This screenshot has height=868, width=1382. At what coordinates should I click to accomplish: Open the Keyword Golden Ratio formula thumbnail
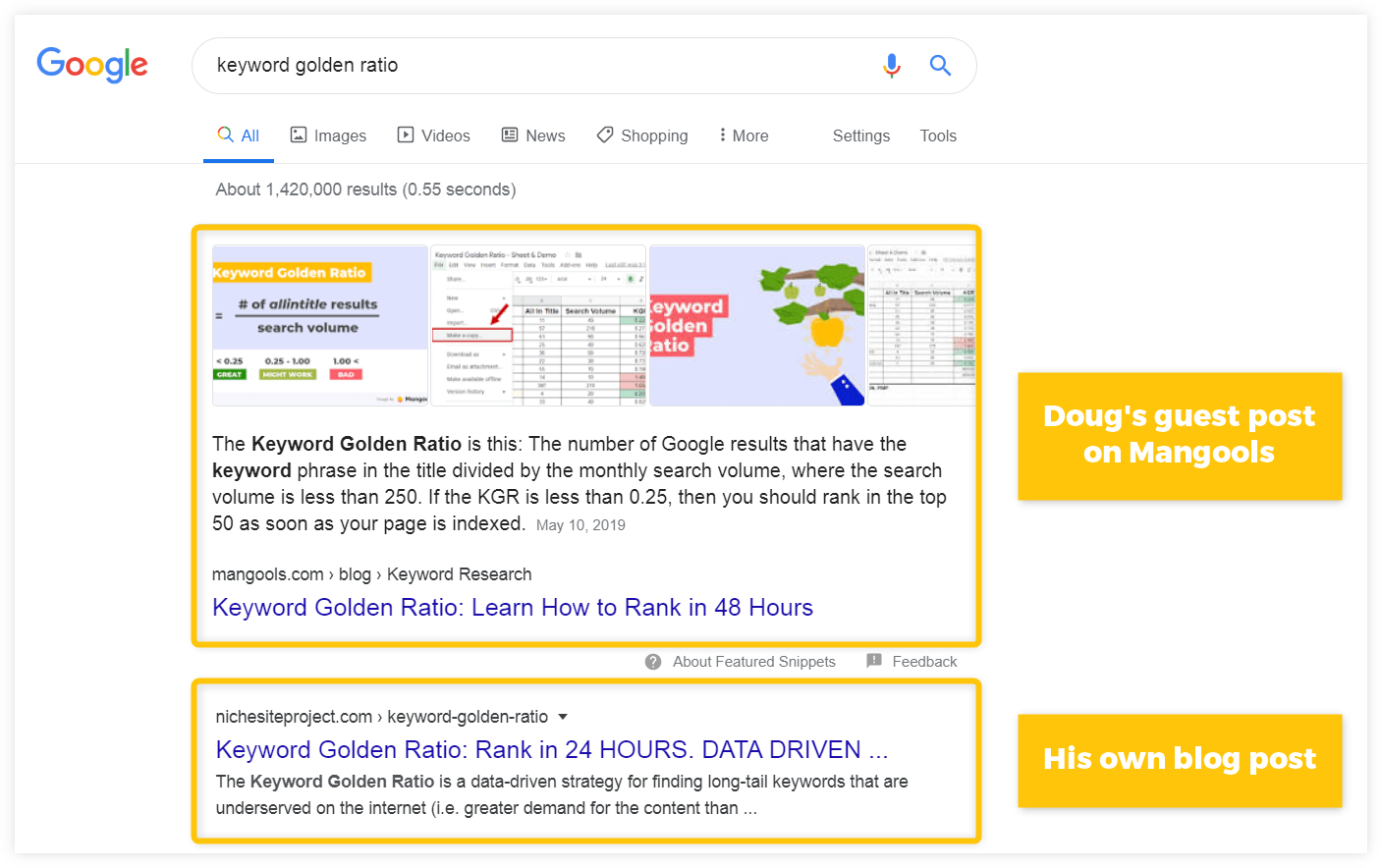320,326
